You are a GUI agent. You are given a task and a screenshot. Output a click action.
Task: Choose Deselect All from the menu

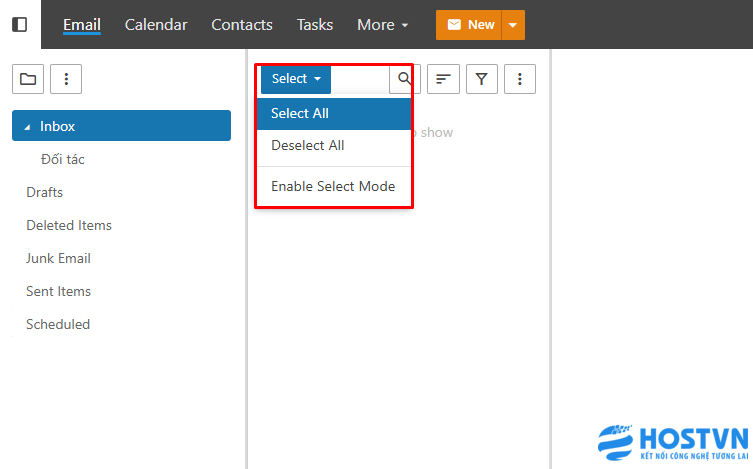(308, 145)
